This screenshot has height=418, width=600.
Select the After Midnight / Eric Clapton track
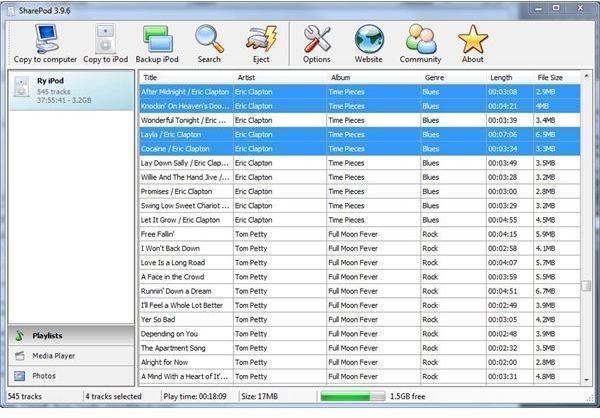360,92
